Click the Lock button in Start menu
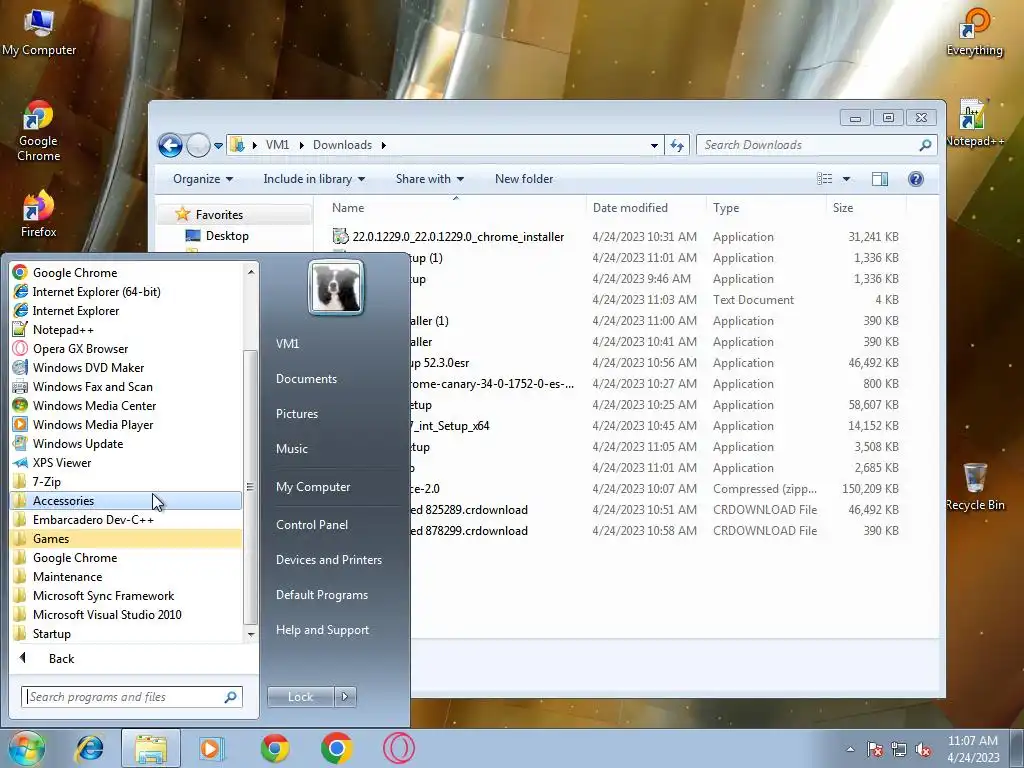The width and height of the screenshot is (1024, 768). point(300,697)
